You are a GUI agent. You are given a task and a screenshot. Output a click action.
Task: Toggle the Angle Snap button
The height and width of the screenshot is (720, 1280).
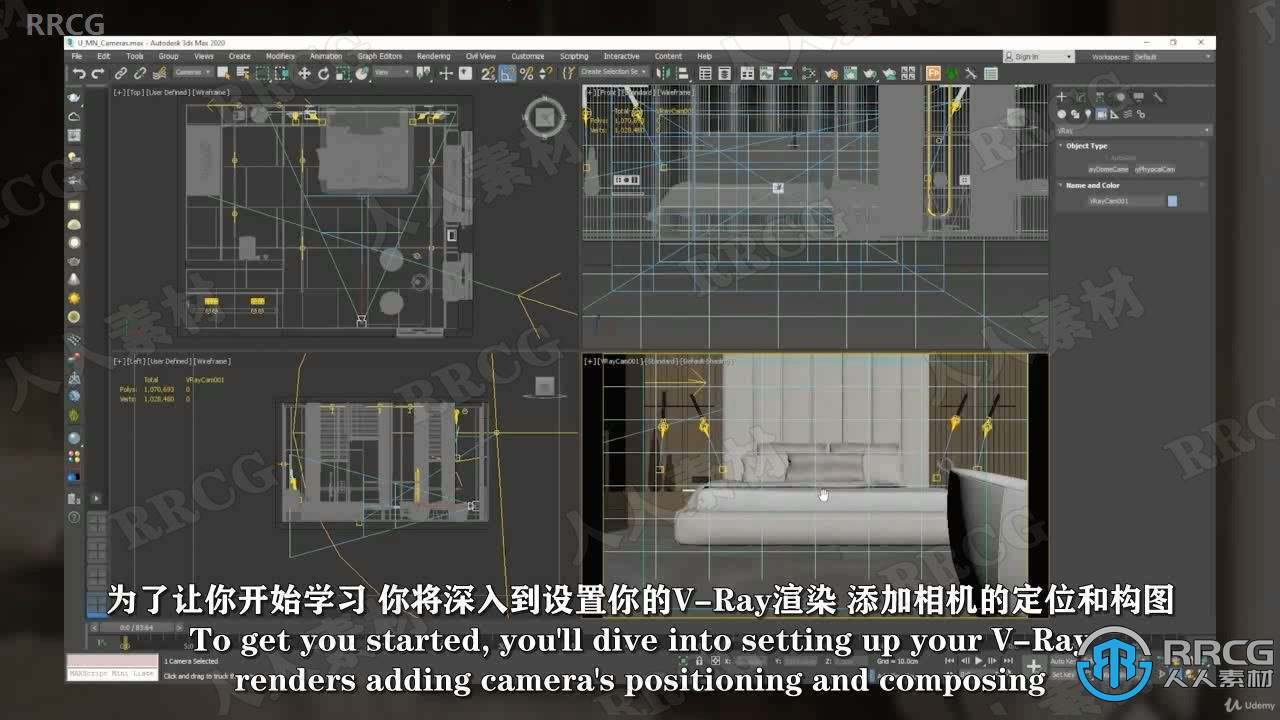coord(507,73)
